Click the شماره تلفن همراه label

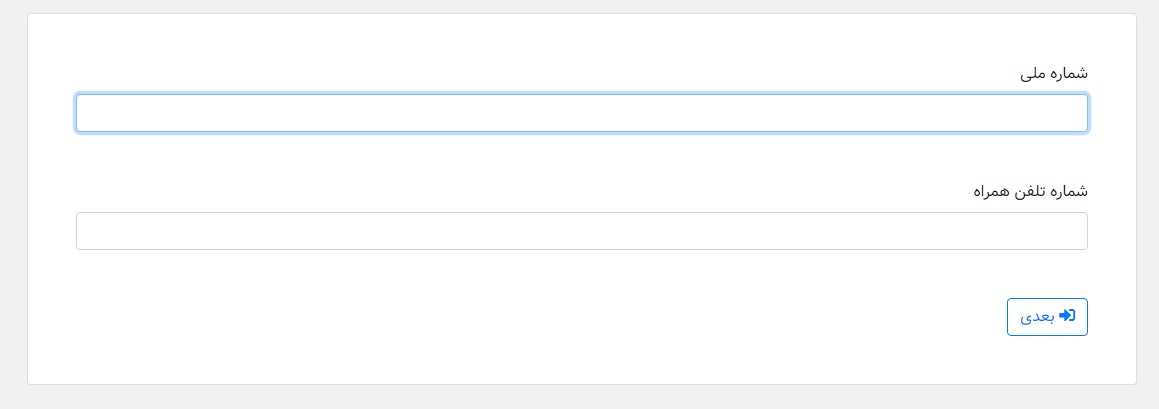point(1030,192)
